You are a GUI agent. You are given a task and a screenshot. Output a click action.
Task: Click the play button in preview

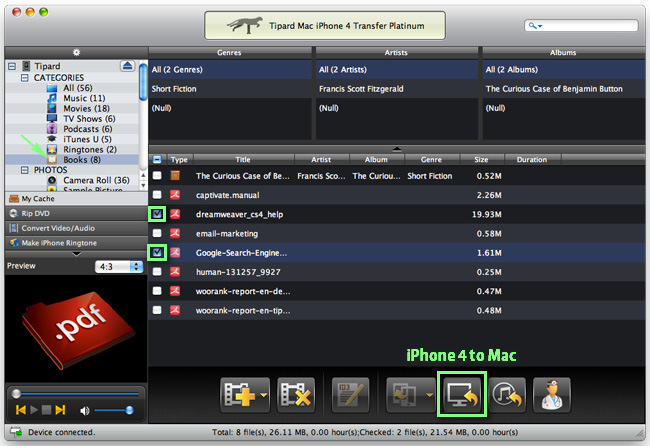(34, 410)
